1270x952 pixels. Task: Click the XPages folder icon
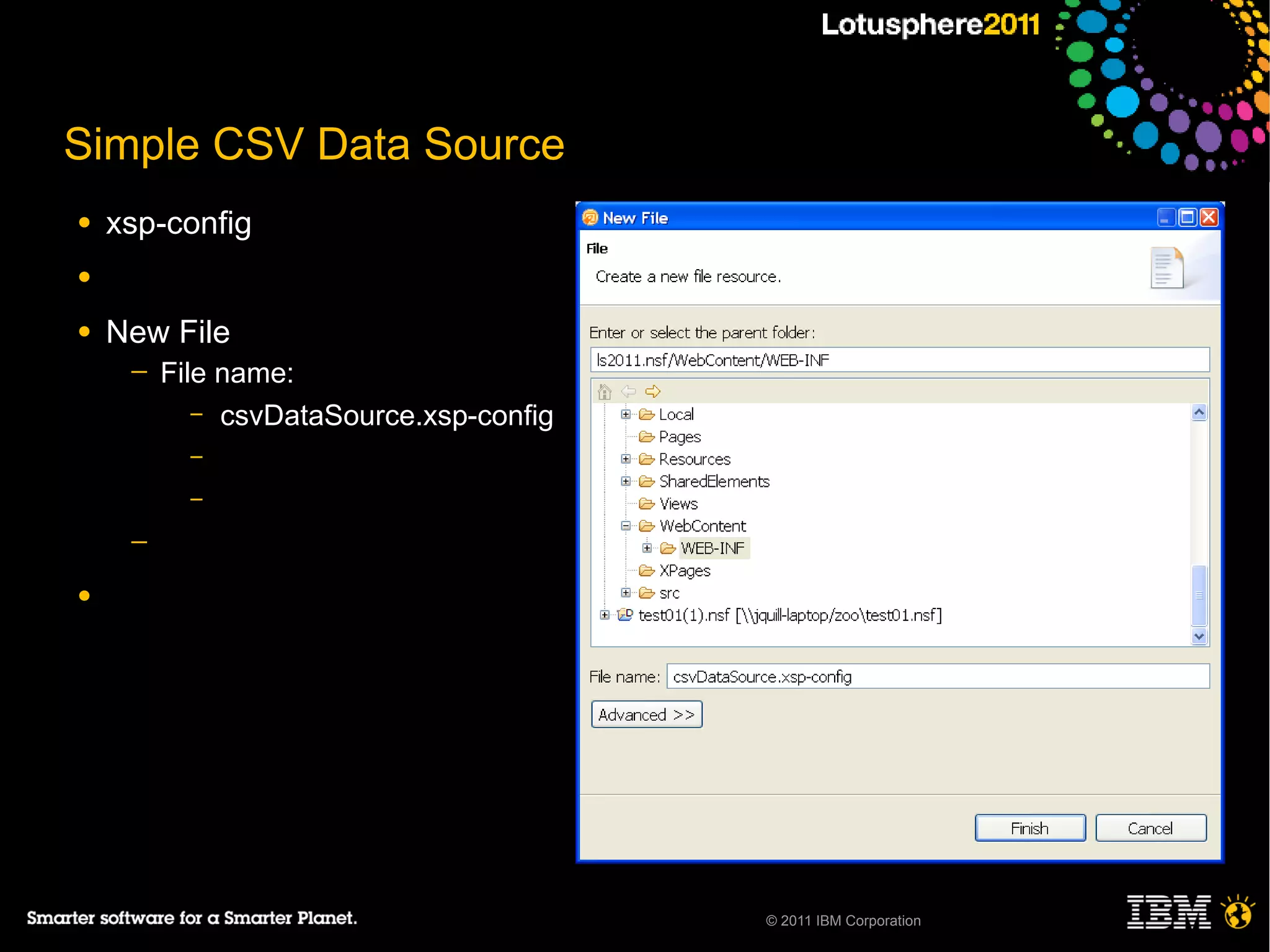point(647,571)
